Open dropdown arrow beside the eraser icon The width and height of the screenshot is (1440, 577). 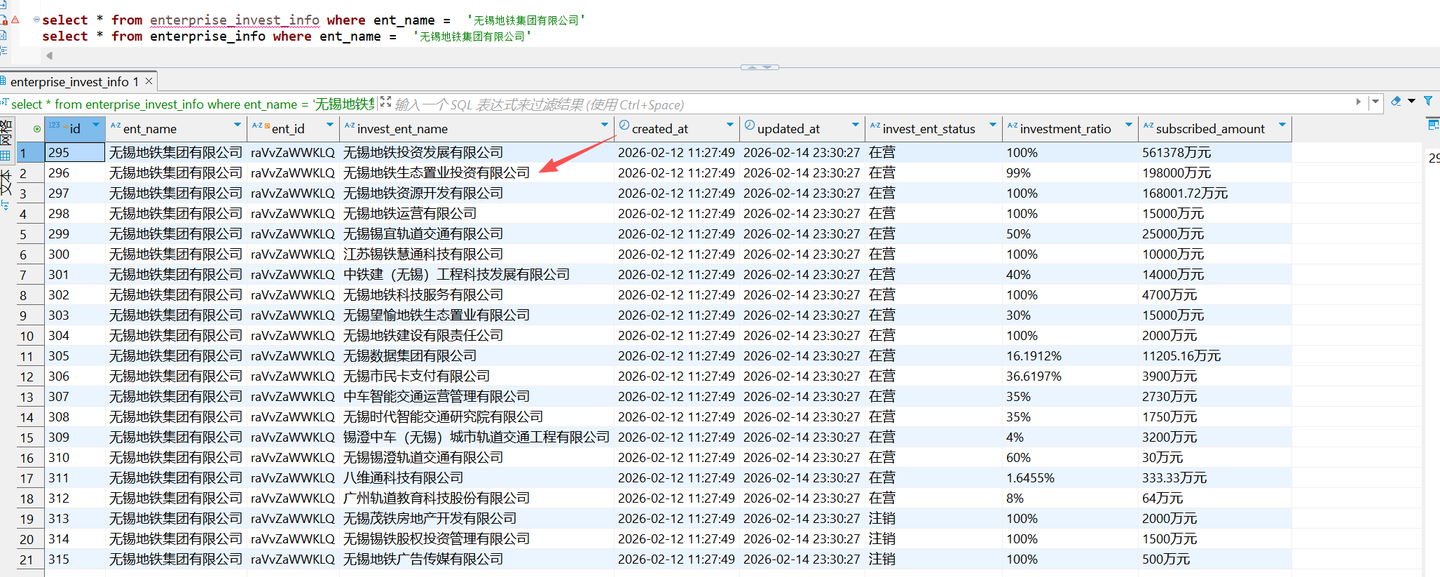point(1411,101)
